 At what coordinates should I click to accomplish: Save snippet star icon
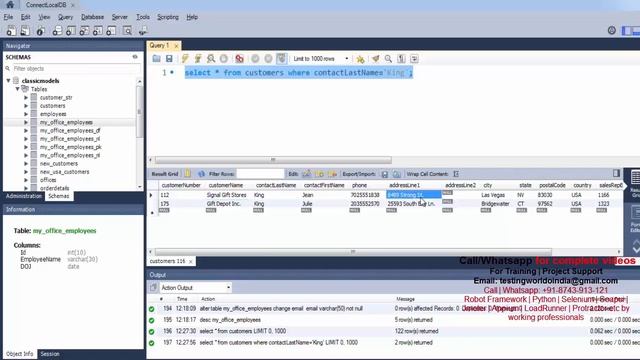(x=360, y=59)
